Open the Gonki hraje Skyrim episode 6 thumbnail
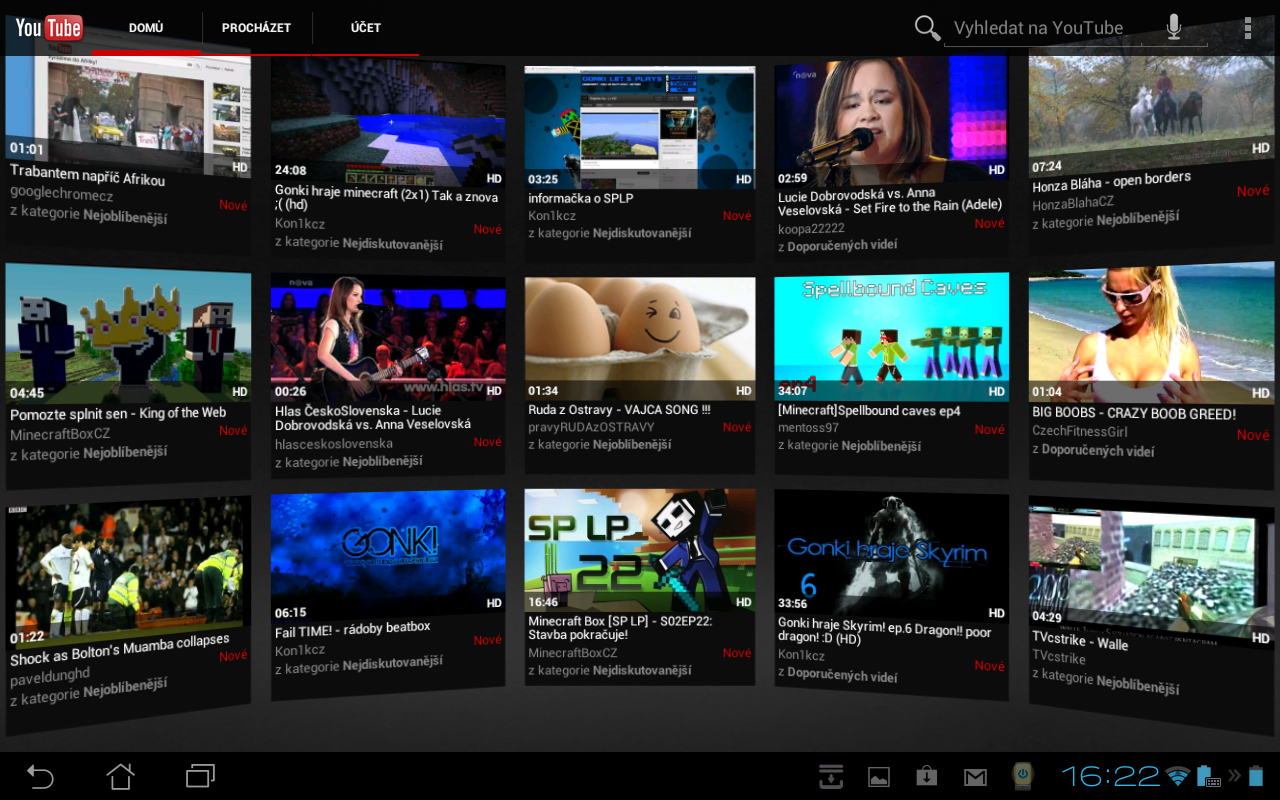 (891, 552)
